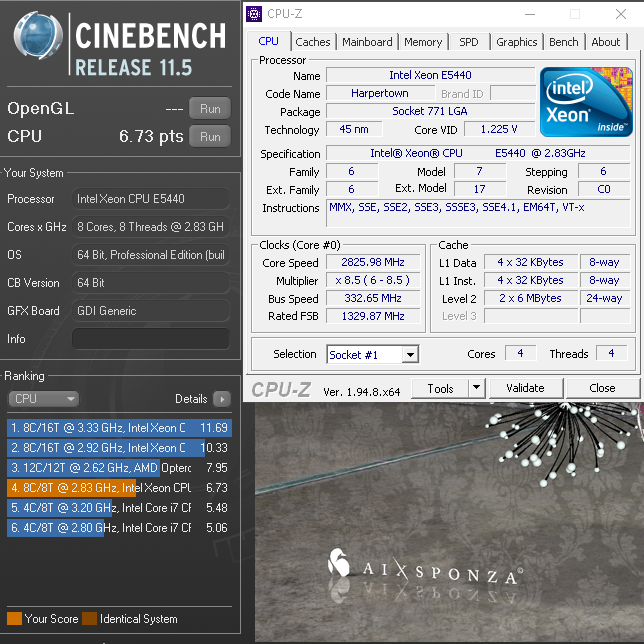
Task: Click the Core Speed value 2825.98 MHz
Action: [x=373, y=262]
